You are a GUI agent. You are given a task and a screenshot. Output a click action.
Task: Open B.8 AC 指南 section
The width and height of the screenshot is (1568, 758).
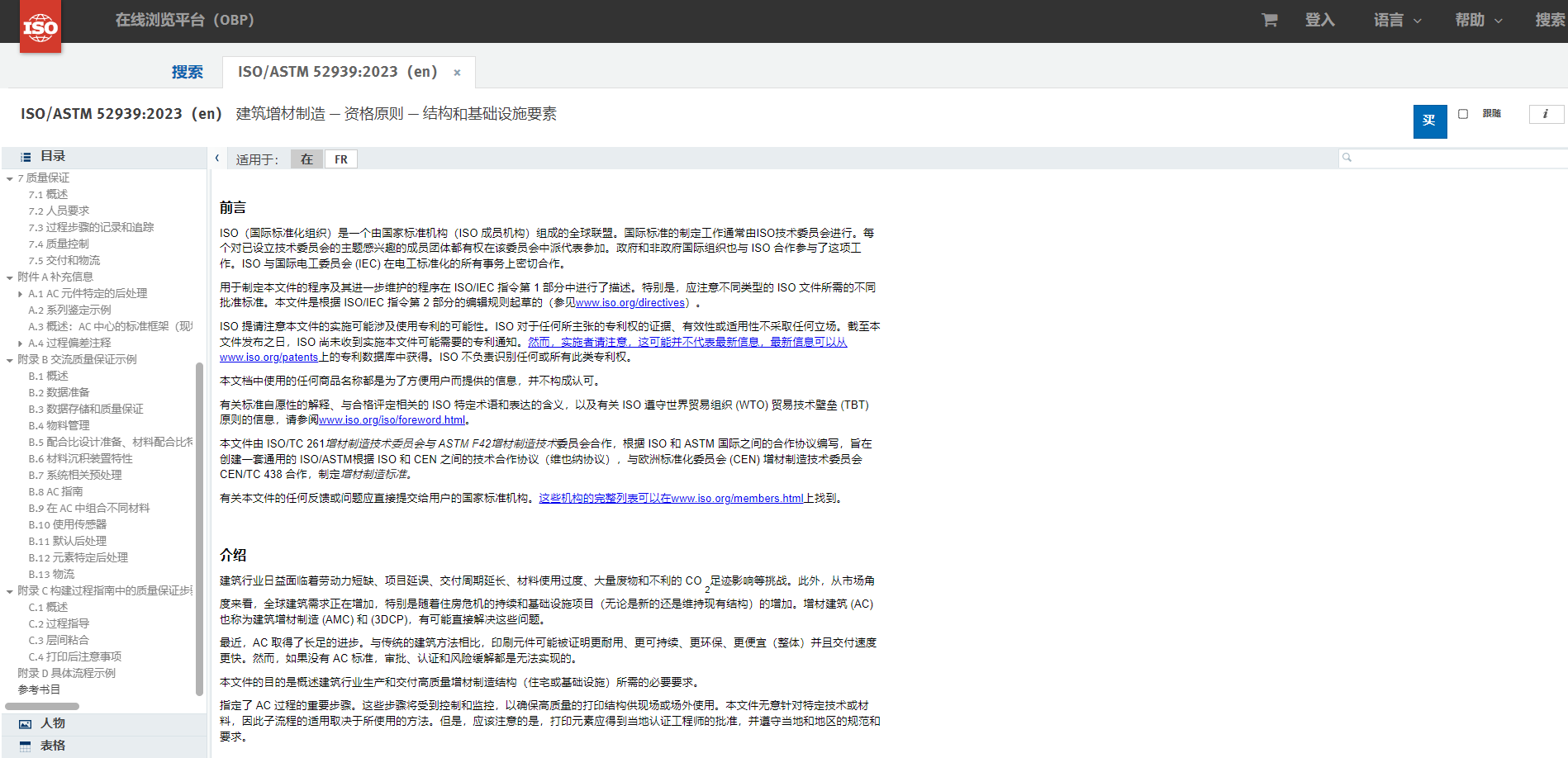click(x=55, y=492)
